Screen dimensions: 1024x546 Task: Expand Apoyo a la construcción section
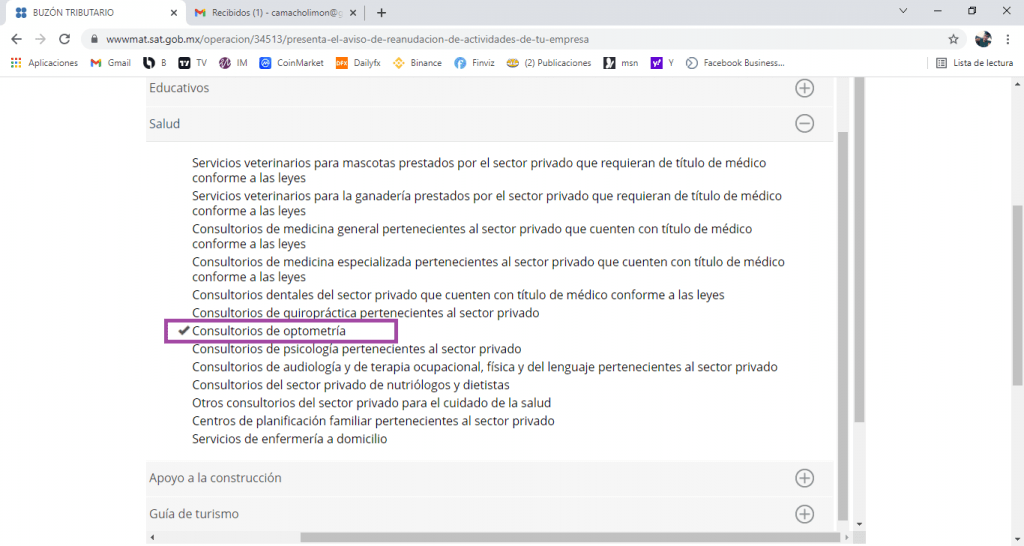[805, 478]
